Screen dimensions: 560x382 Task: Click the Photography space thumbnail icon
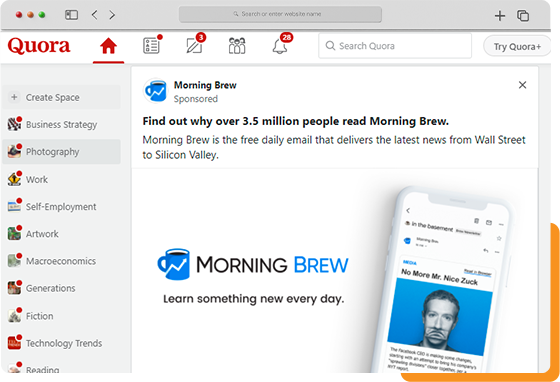(14, 151)
